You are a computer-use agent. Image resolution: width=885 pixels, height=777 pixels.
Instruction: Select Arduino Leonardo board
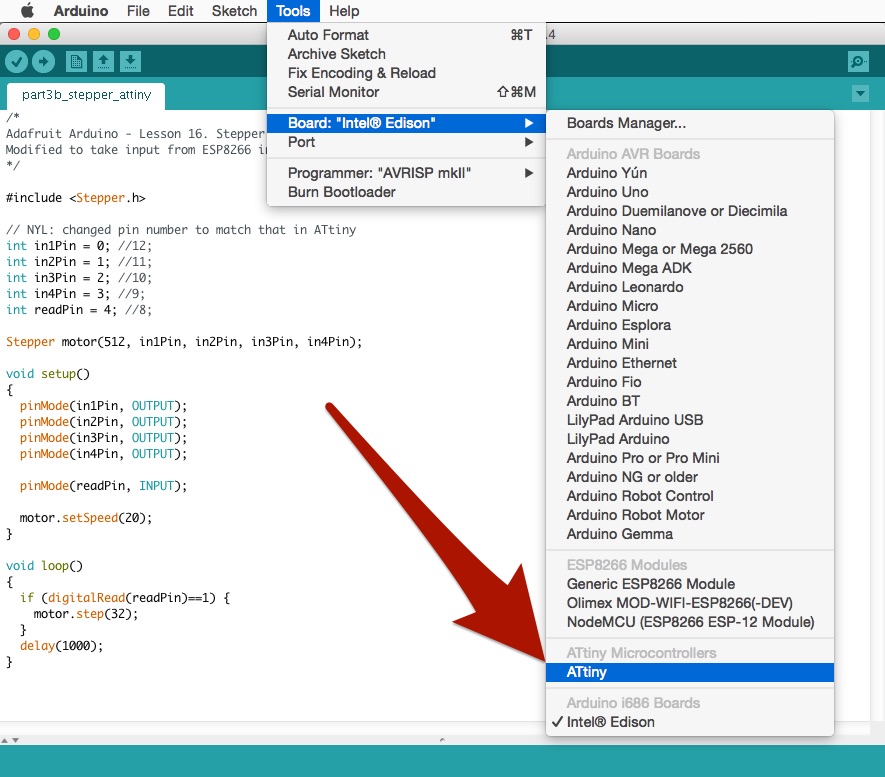pos(690,287)
